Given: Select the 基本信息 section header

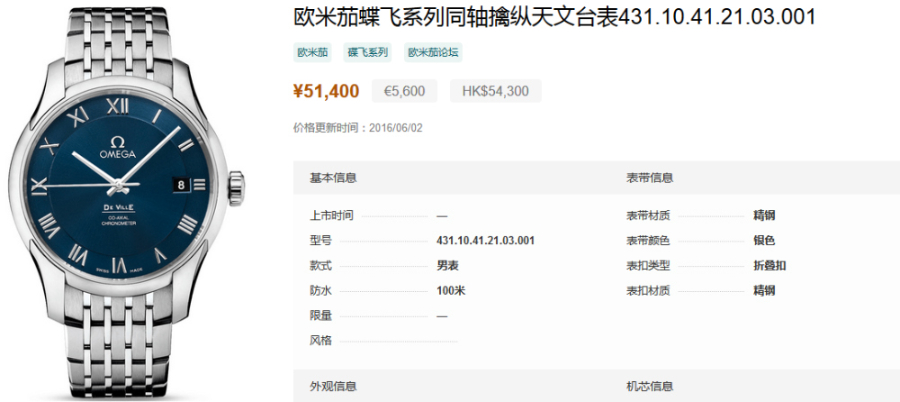Looking at the screenshot, I should [333, 178].
